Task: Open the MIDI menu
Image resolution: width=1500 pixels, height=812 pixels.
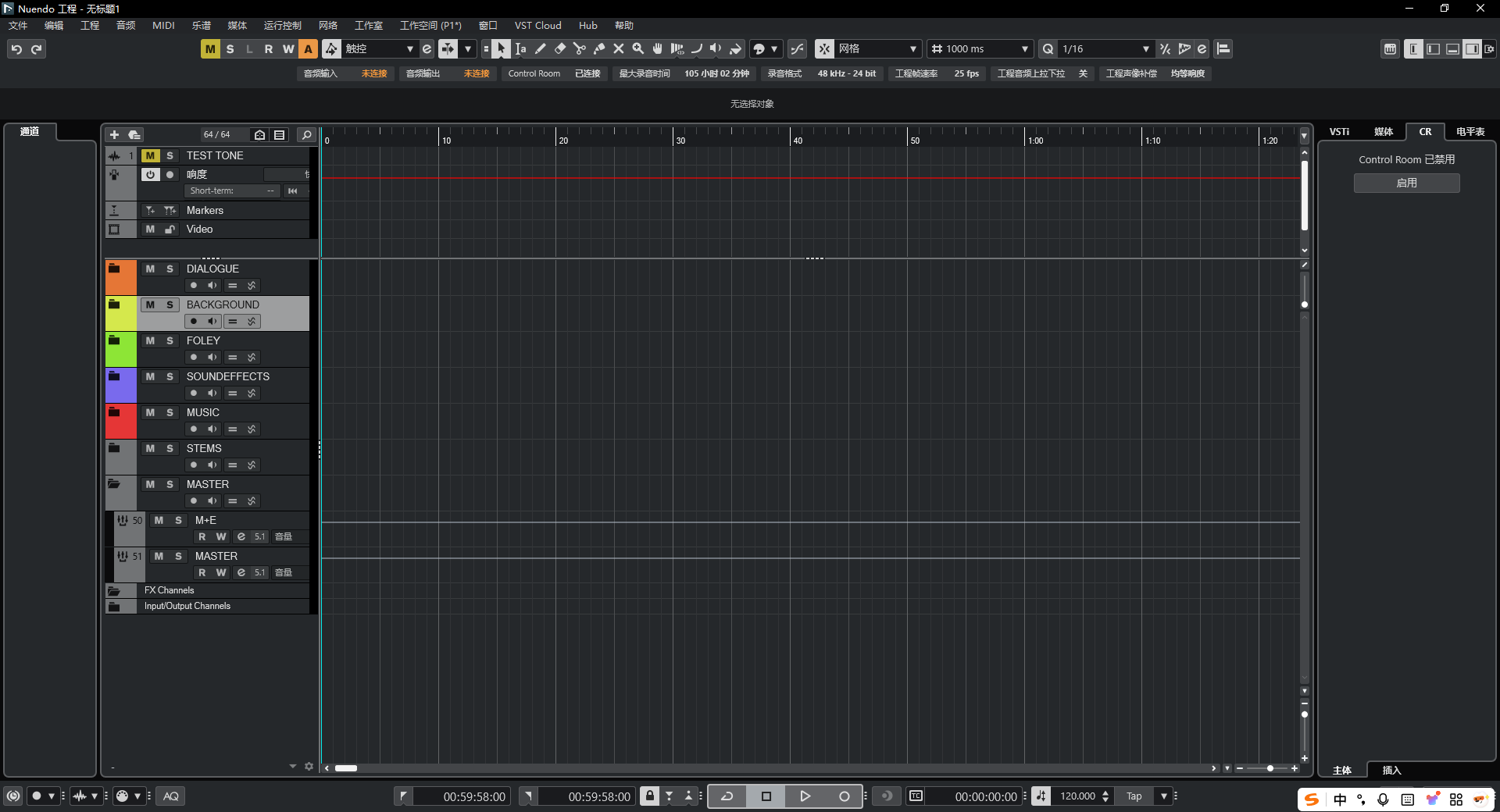Action: coord(163,26)
